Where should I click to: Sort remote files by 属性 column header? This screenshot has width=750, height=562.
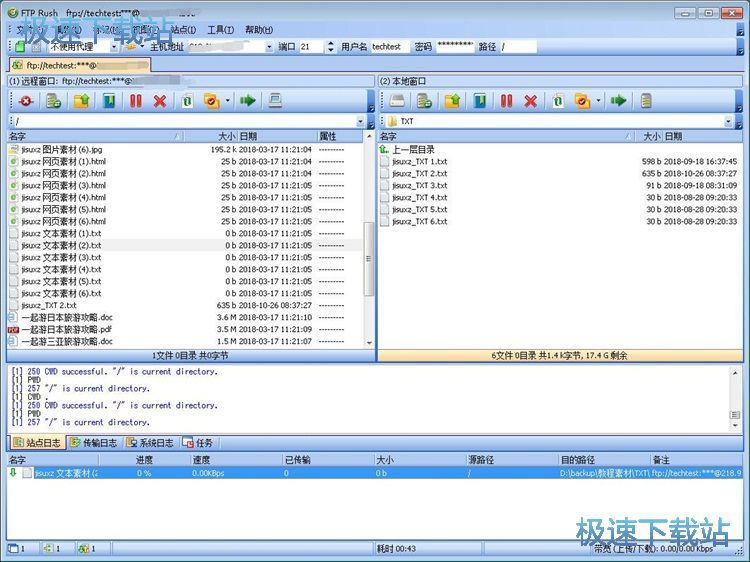tap(340, 136)
